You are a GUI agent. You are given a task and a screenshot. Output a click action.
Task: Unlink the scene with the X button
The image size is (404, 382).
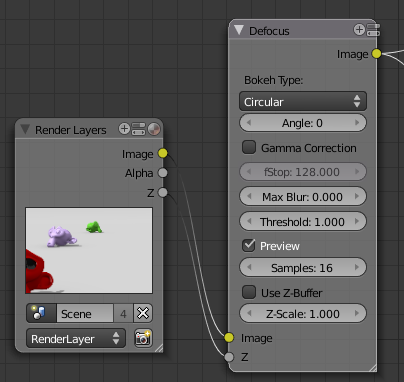(x=143, y=313)
